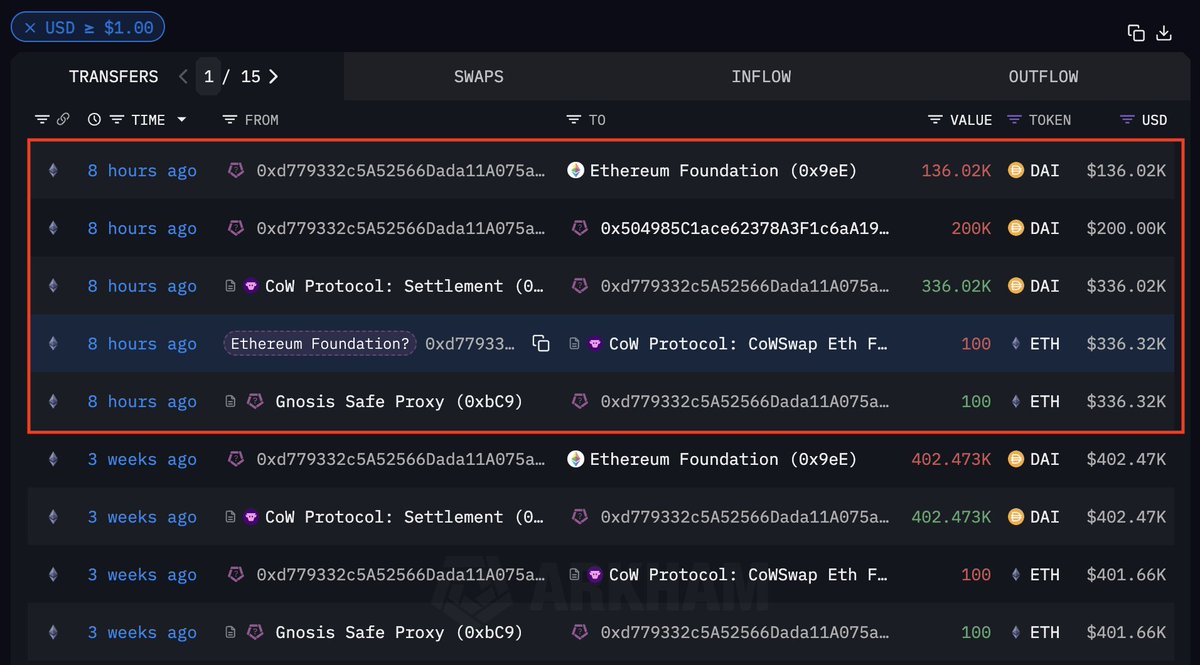Click the Ethereum chain icon in the 200K DAI row
The height and width of the screenshot is (665, 1200).
[x=53, y=229]
